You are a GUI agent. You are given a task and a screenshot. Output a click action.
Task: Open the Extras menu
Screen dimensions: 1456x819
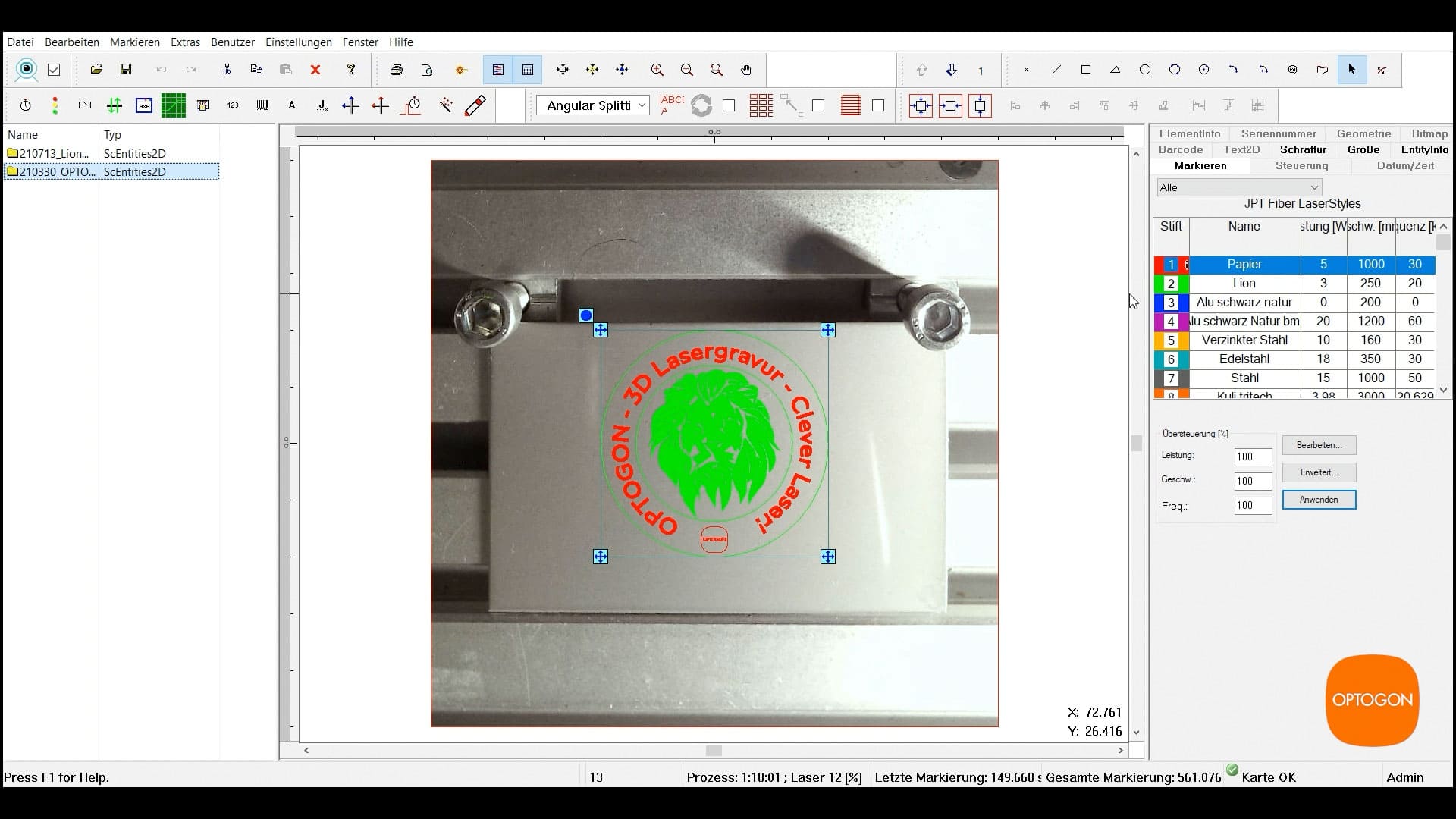[x=185, y=42]
